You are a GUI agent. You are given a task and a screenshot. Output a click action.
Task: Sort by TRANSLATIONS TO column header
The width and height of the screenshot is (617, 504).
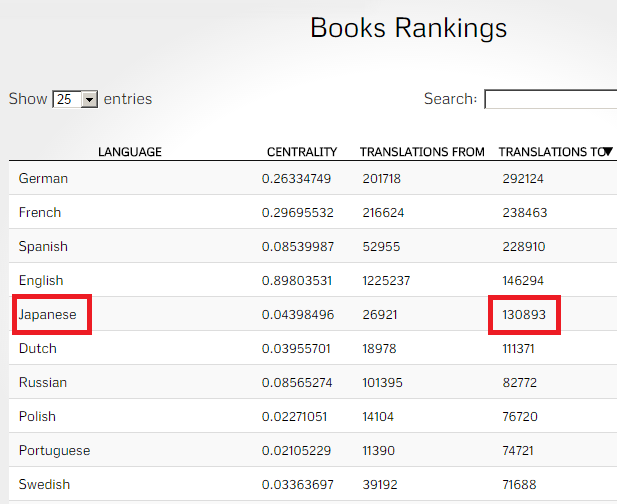pyautogui.click(x=553, y=152)
